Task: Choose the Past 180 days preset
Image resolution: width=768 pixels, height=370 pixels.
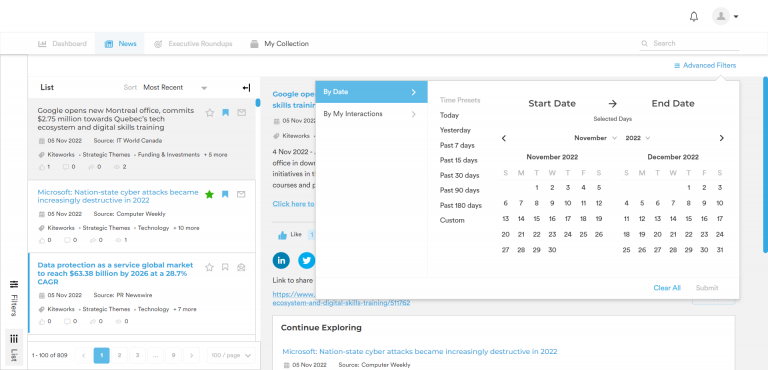Action: coord(461,205)
